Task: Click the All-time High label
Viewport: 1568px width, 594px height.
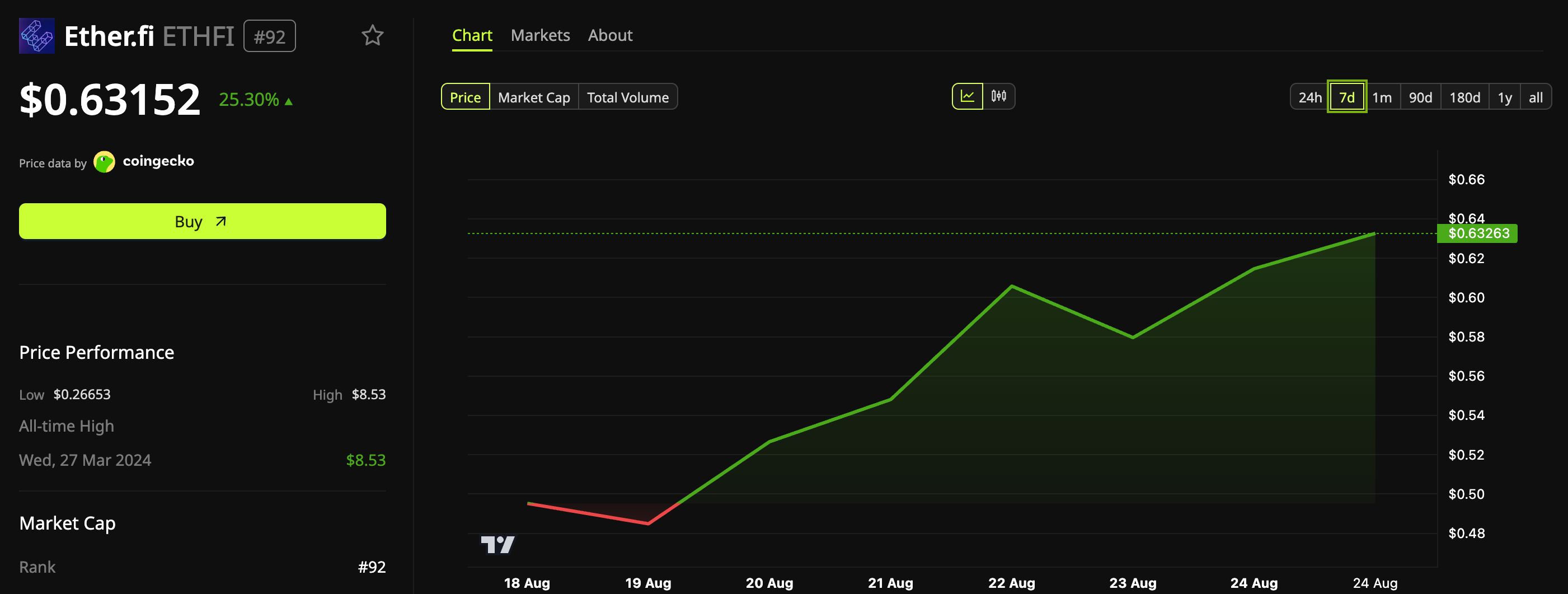Action: (67, 426)
